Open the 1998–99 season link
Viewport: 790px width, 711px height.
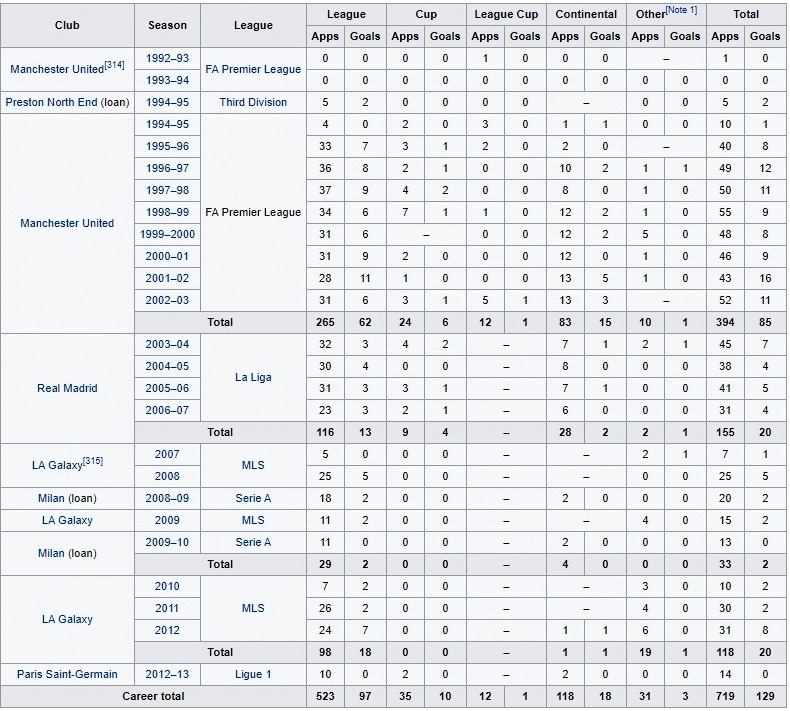click(167, 212)
